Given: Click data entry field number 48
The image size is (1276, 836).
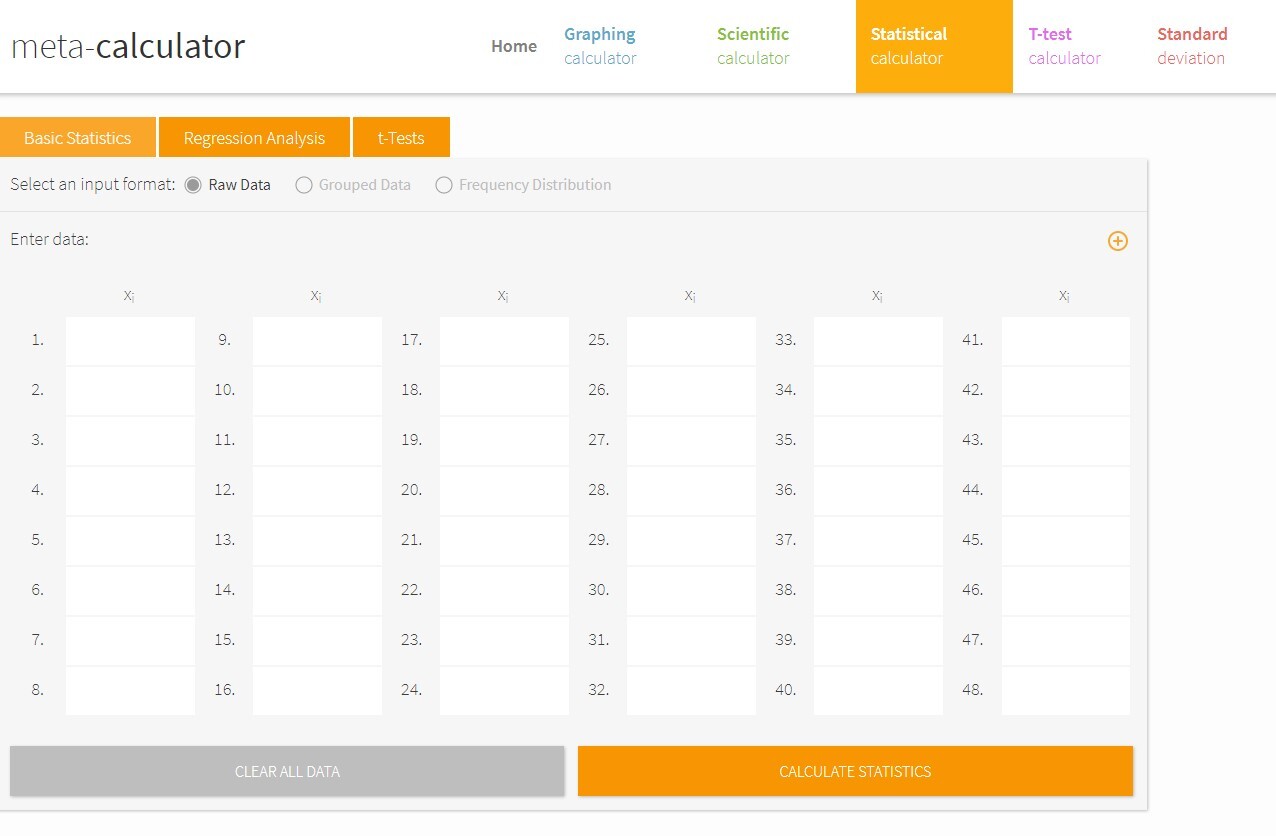Looking at the screenshot, I should click(1065, 689).
